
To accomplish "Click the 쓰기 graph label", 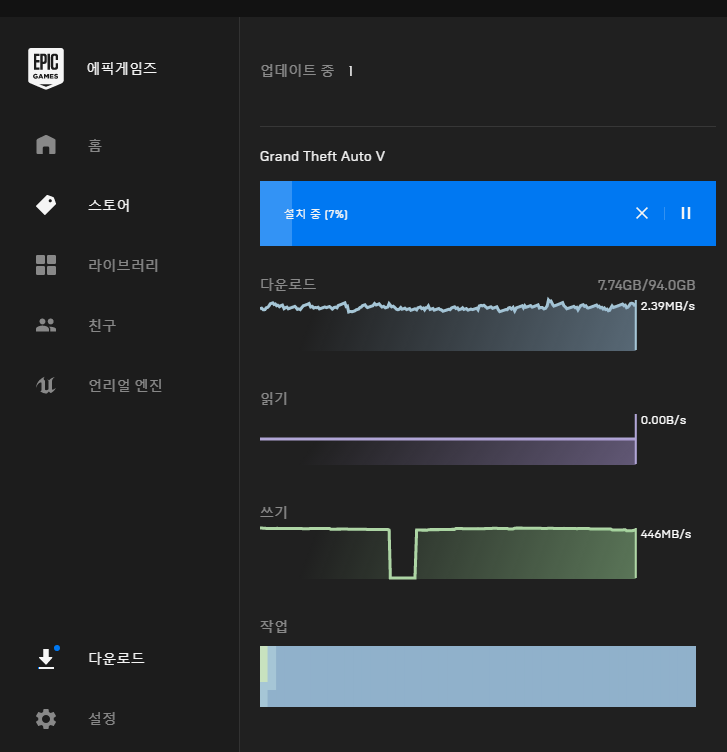I will pyautogui.click(x=274, y=512).
